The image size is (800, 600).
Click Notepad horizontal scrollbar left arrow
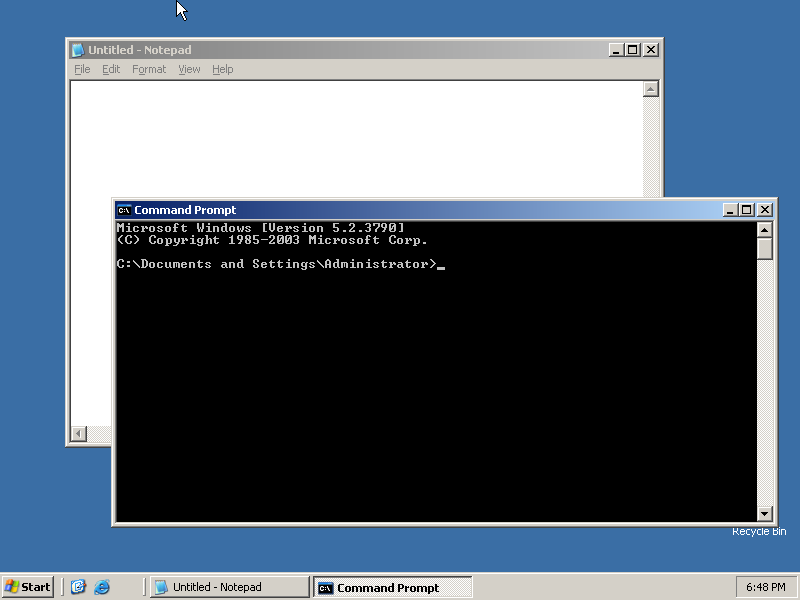tap(78, 434)
